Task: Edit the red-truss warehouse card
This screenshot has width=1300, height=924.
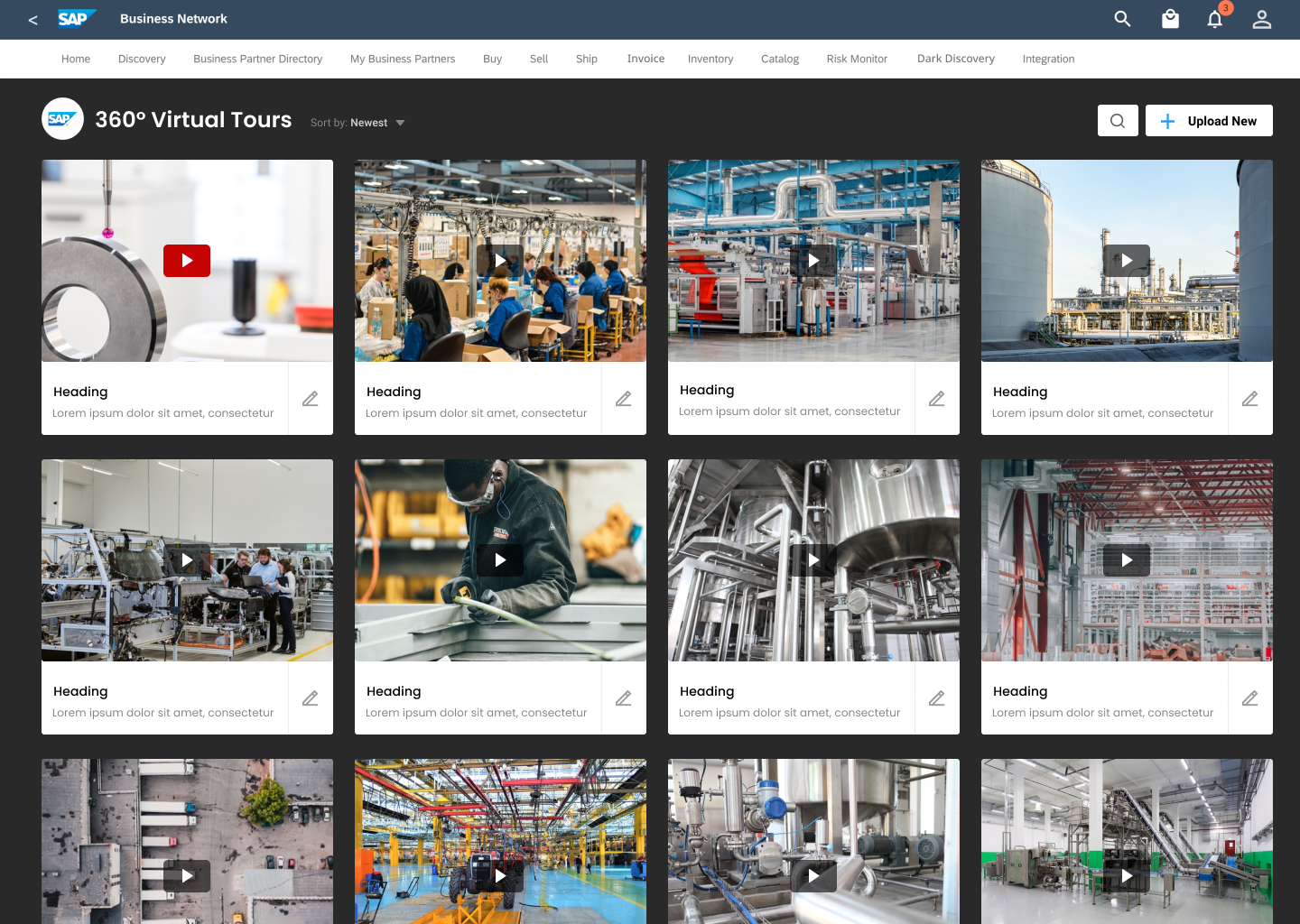Action: click(x=1250, y=698)
